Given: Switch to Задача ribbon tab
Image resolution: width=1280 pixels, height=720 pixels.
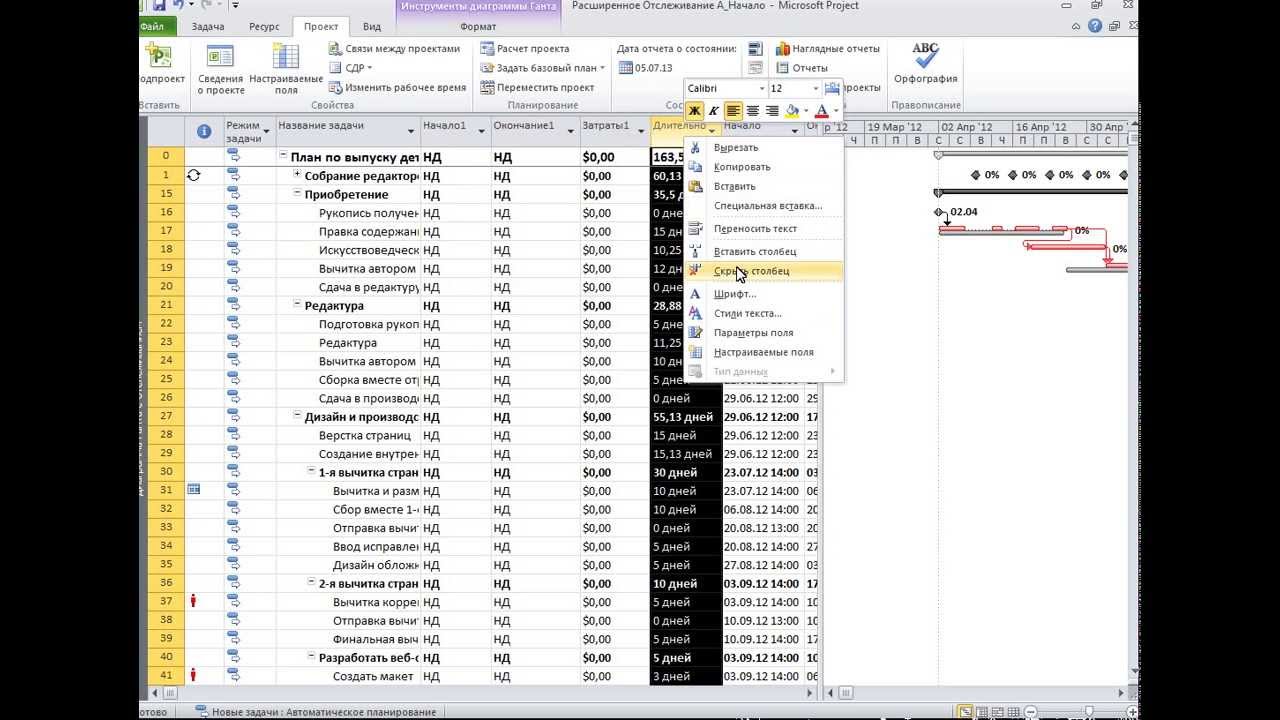Looking at the screenshot, I should (208, 27).
